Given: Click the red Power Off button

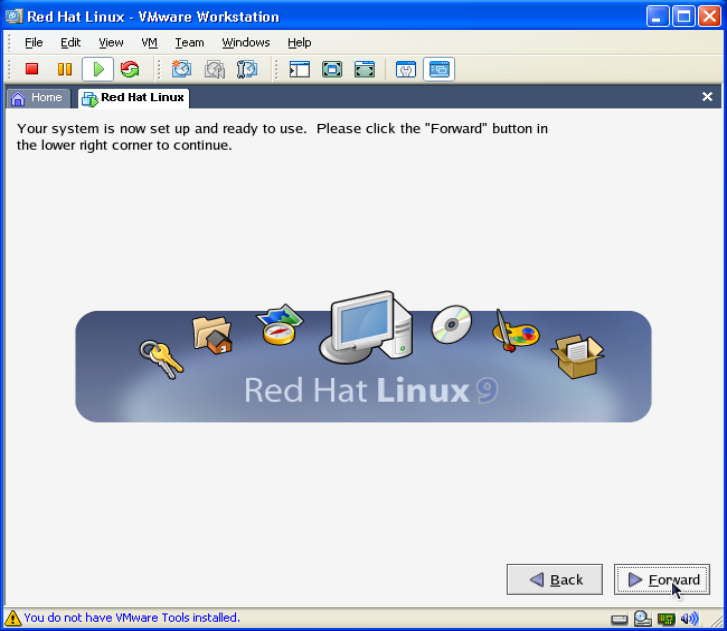Looking at the screenshot, I should (31, 69).
